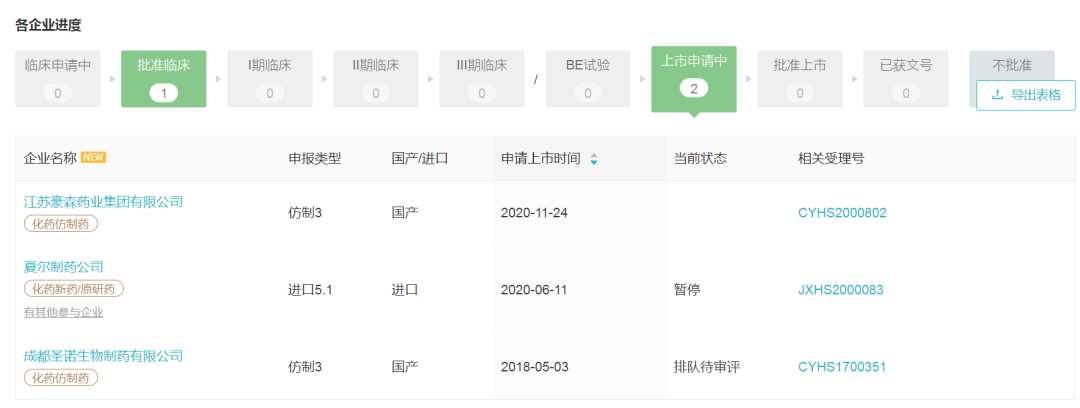Select the 已获文号 stage tab

906,79
